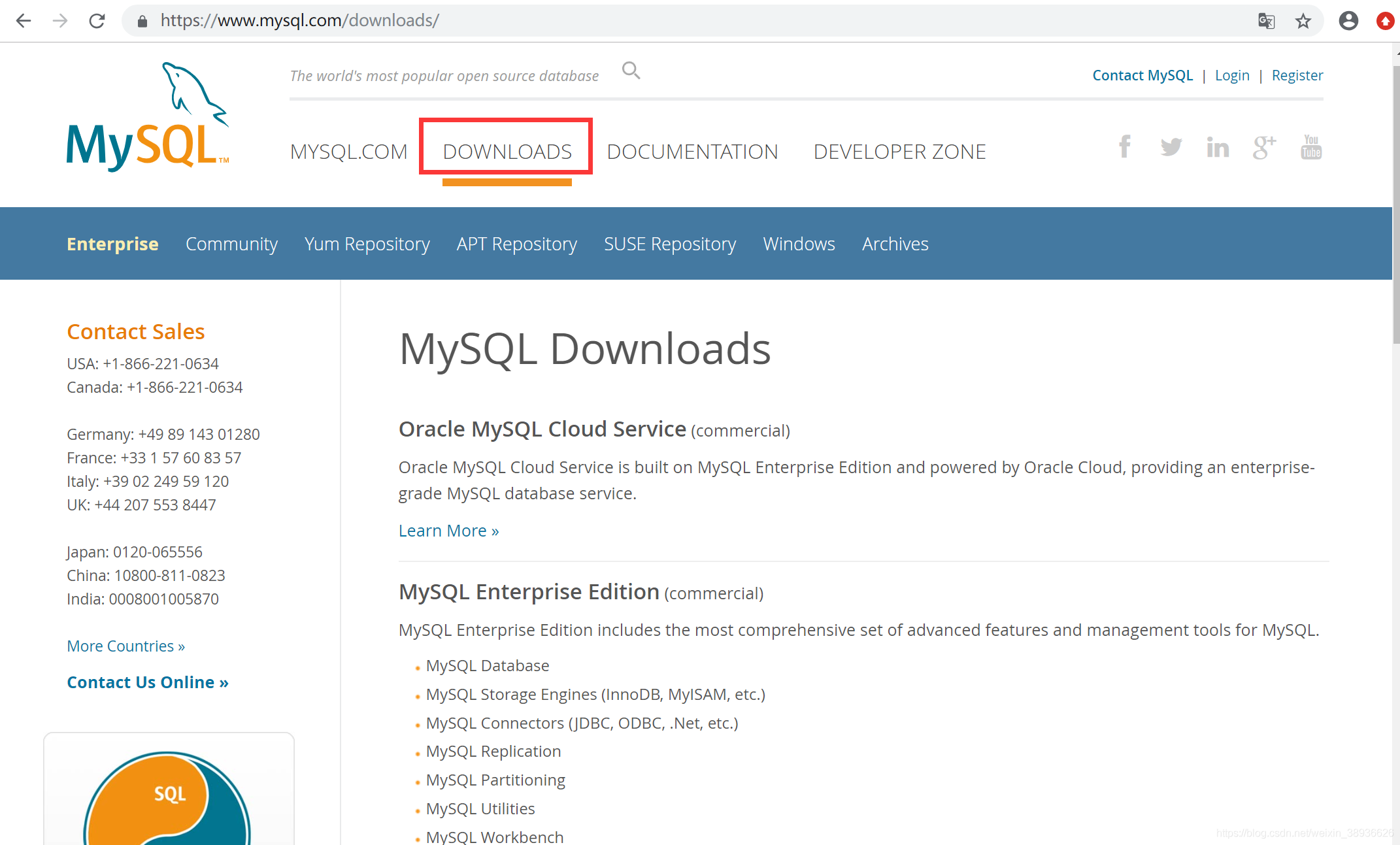
Task: Open MySQL Twitter icon
Action: click(x=1171, y=146)
